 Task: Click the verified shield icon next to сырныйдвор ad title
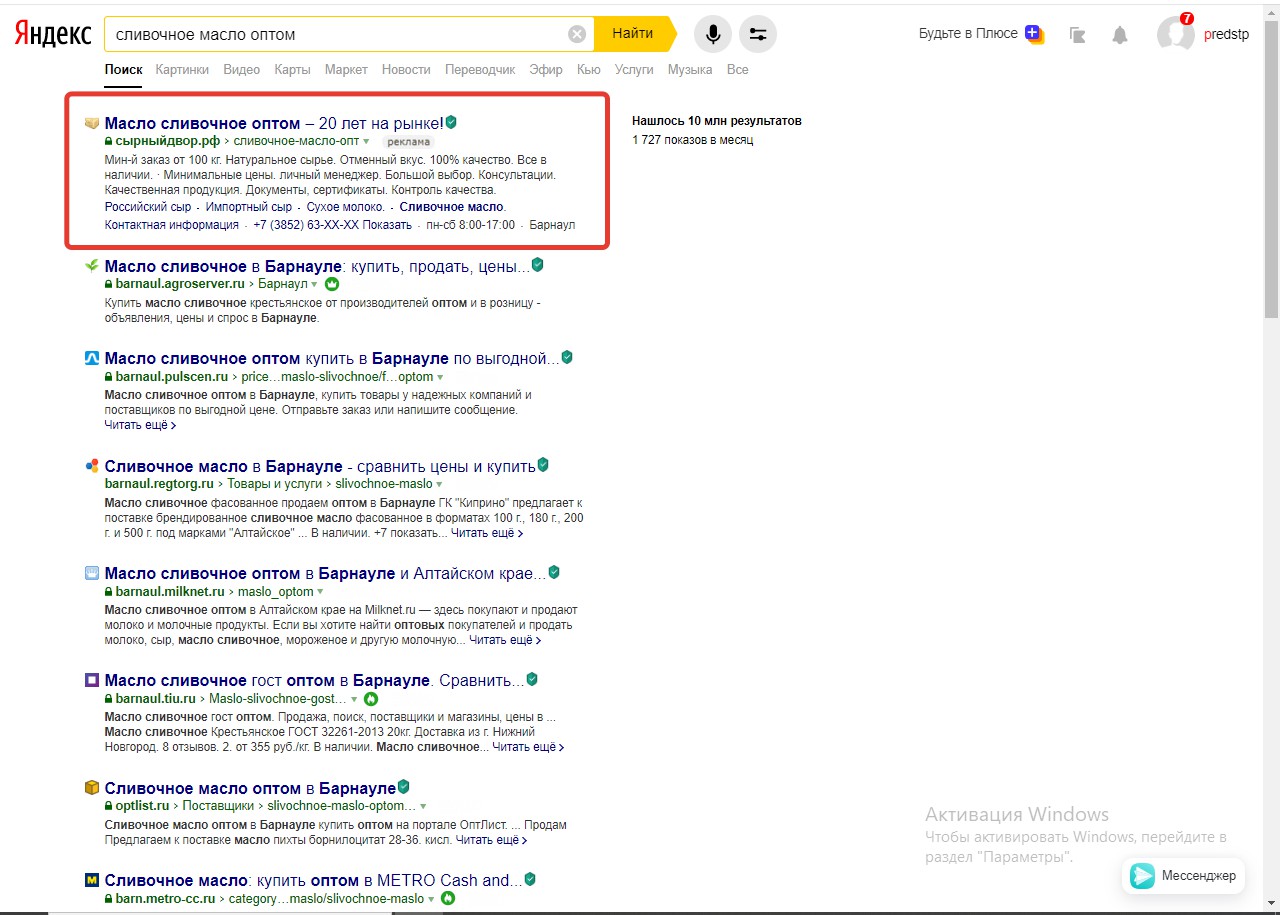pyautogui.click(x=451, y=122)
